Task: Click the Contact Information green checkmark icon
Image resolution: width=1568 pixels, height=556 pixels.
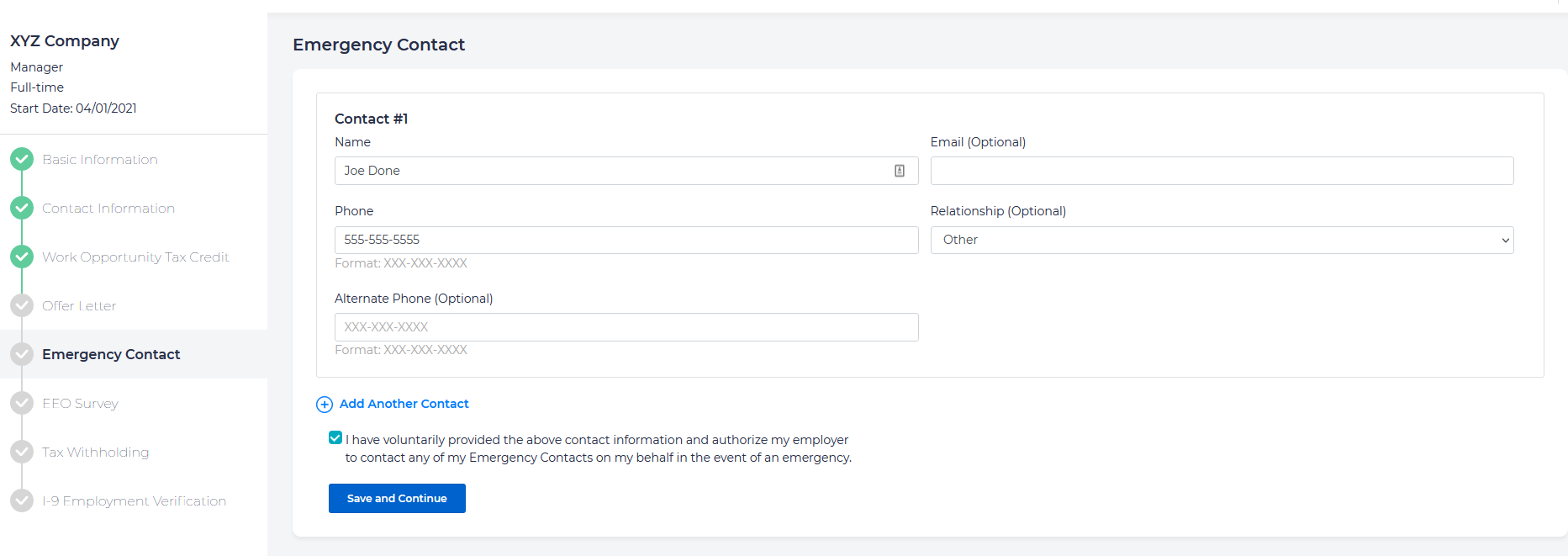Action: (x=22, y=208)
